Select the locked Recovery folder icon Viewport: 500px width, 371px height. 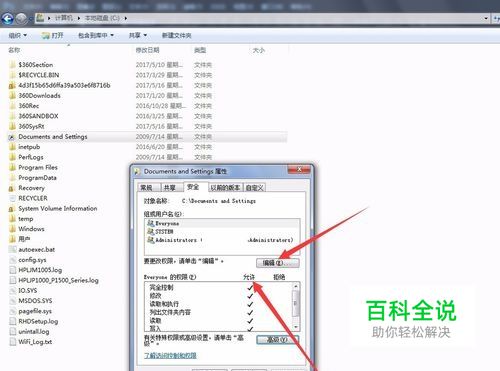[12, 188]
